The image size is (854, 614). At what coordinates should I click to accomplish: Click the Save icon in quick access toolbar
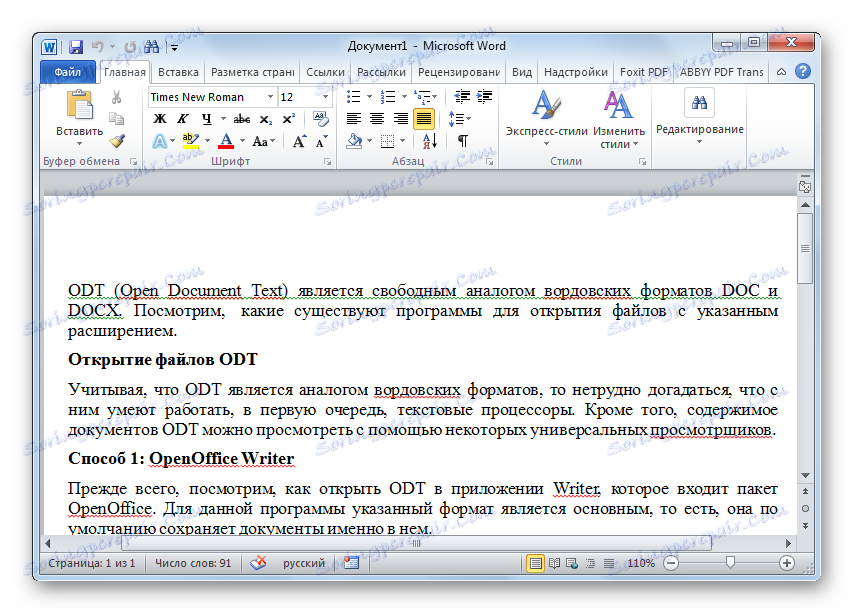click(x=76, y=47)
